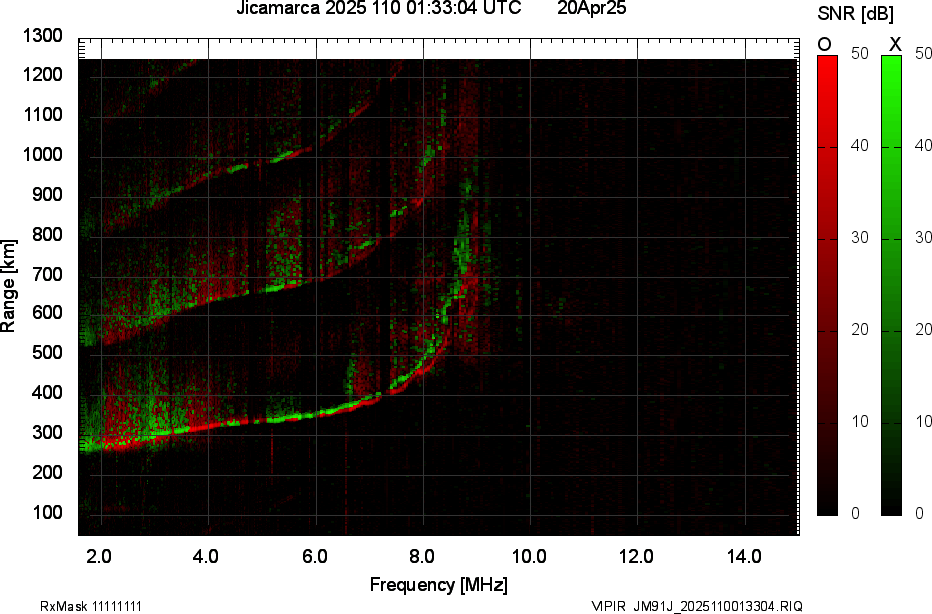Click the frequency tick label '4.0'

(x=206, y=556)
